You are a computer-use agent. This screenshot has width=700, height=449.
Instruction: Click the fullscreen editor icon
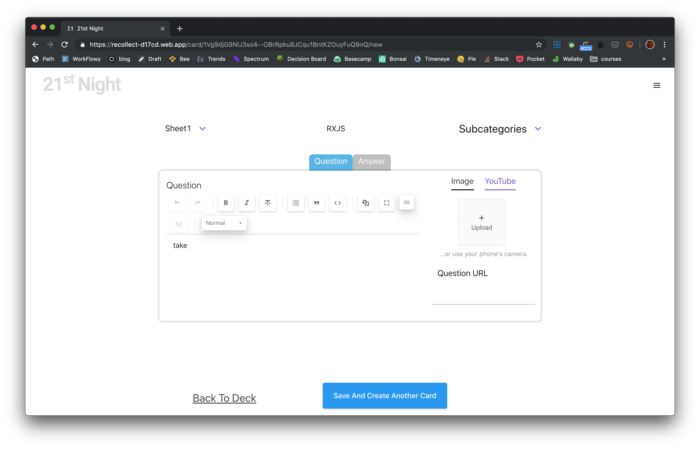click(386, 203)
